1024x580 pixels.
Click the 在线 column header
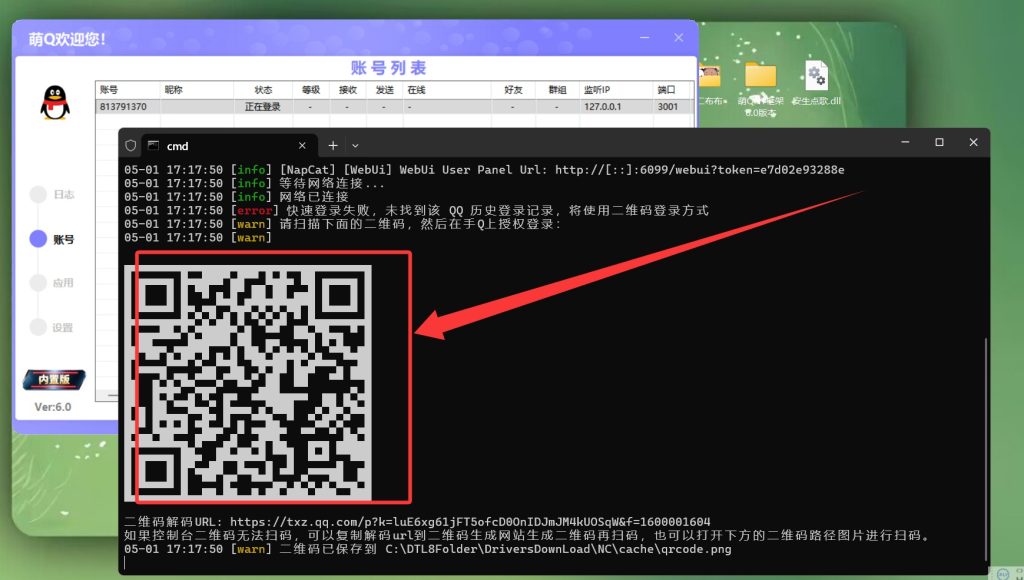[x=447, y=90]
